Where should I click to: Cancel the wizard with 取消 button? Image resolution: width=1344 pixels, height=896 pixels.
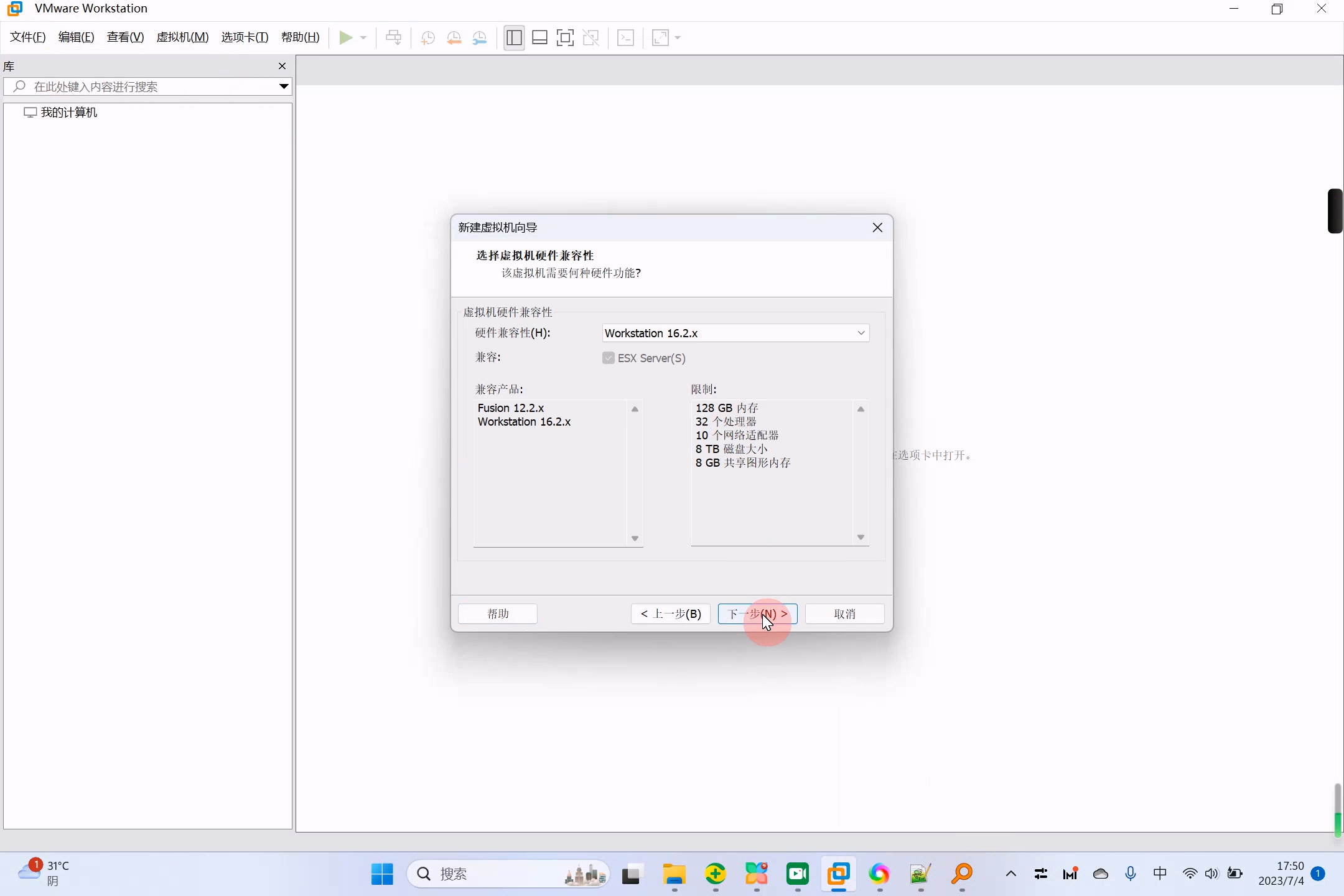click(x=845, y=614)
